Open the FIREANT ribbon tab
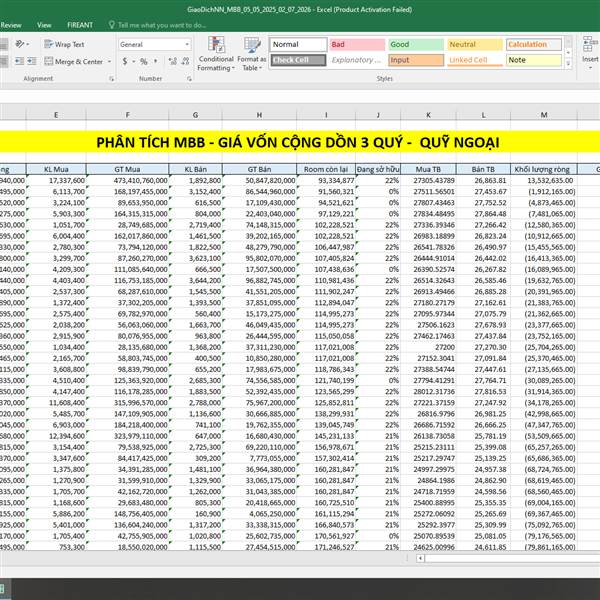This screenshot has height=600, width=600. click(80, 25)
